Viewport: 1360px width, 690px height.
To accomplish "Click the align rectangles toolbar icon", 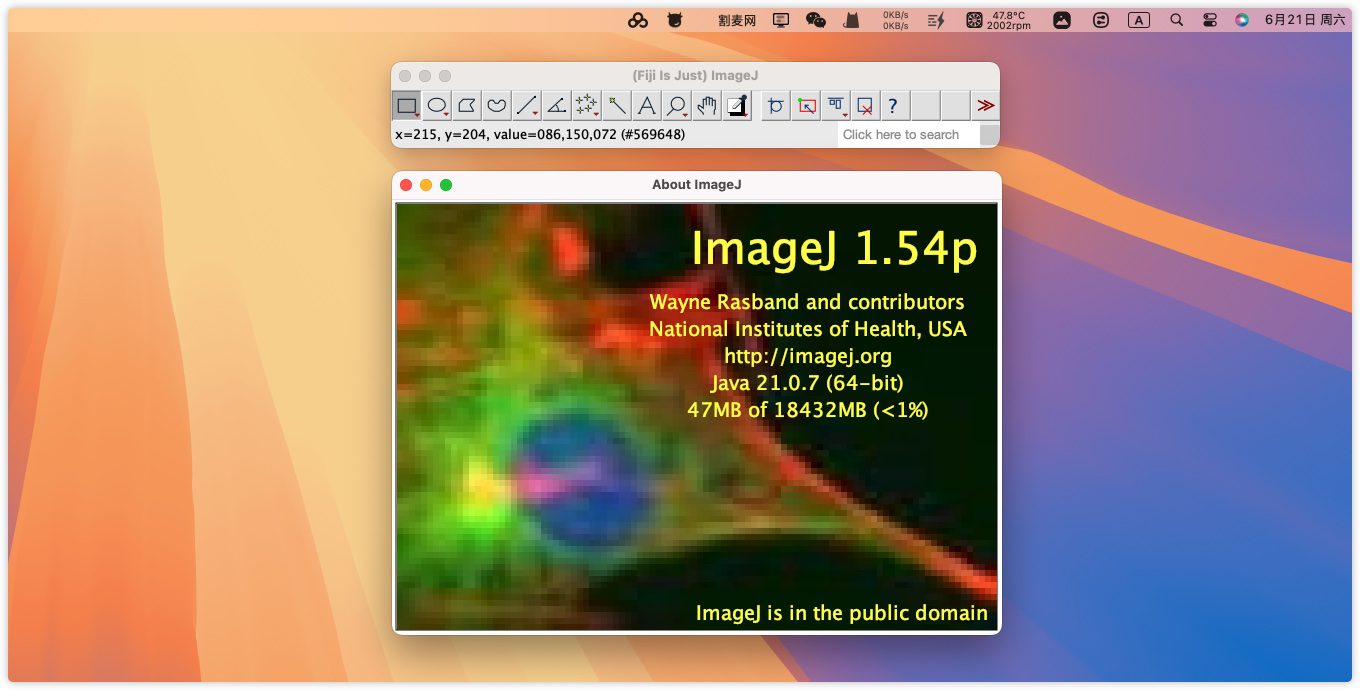I will point(836,105).
